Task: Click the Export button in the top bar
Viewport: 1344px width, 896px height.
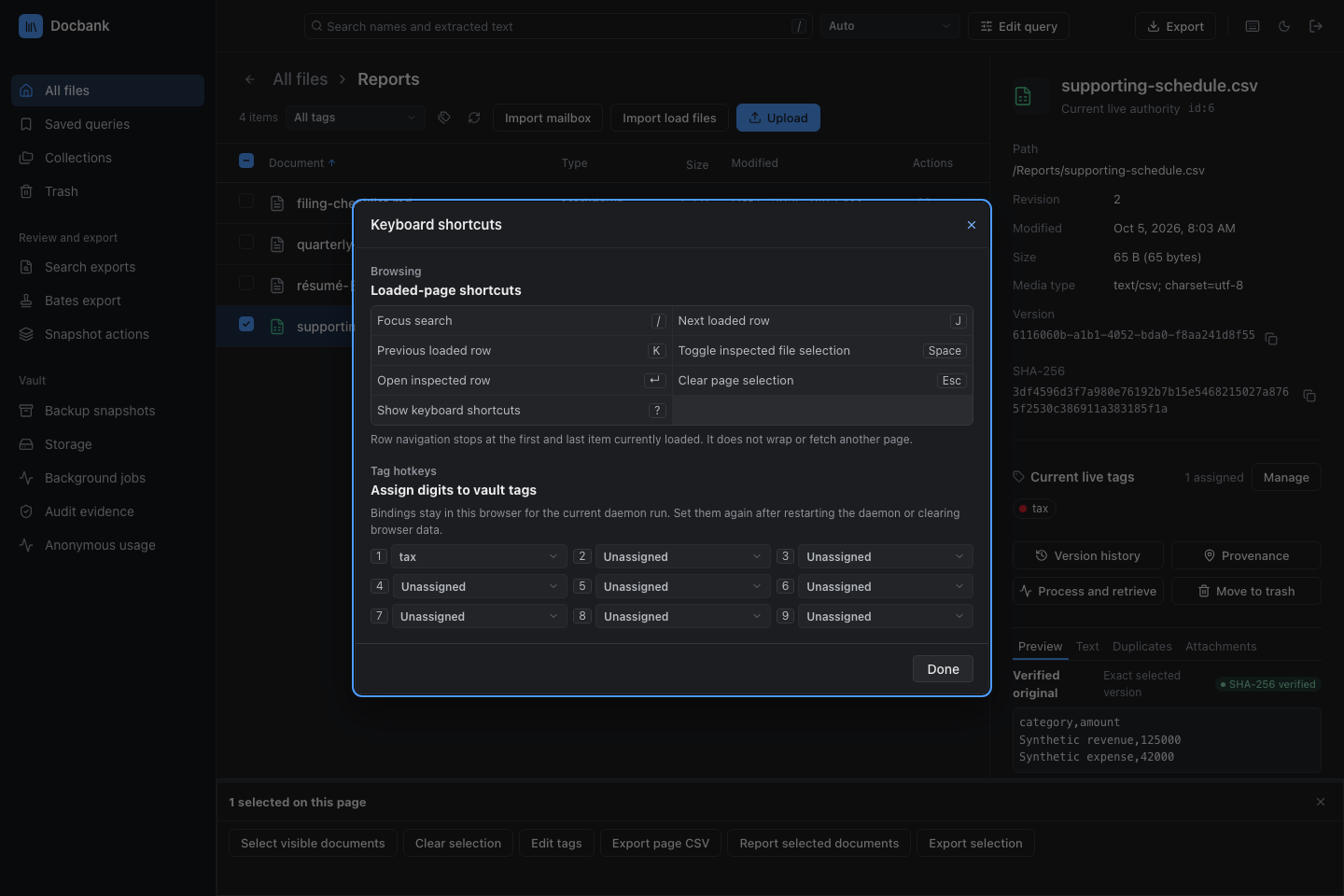Action: 1175,26
